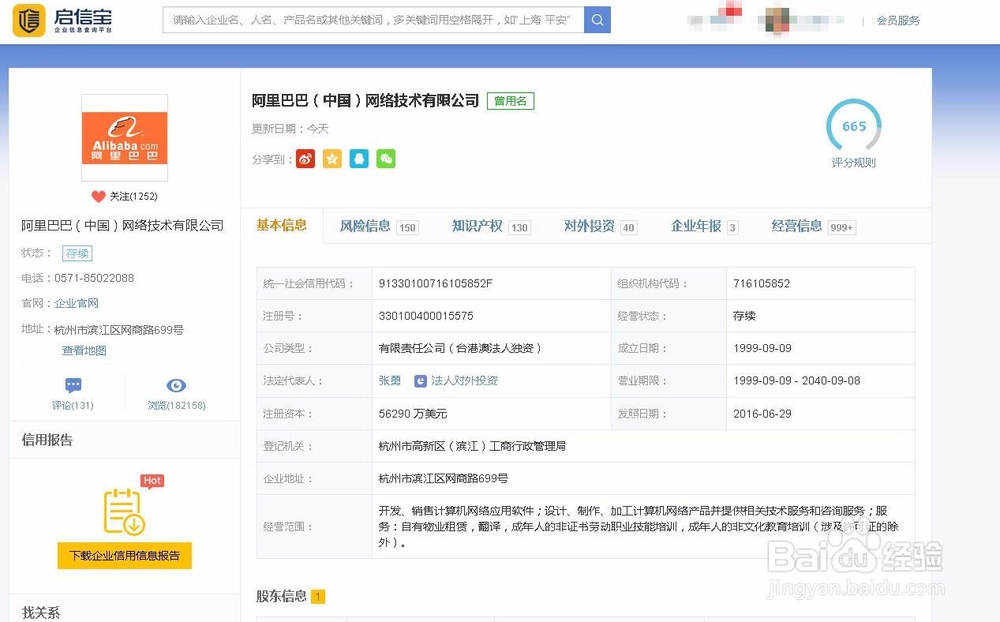Click legal representative 张勇 link
This screenshot has height=622, width=1000.
coord(390,381)
